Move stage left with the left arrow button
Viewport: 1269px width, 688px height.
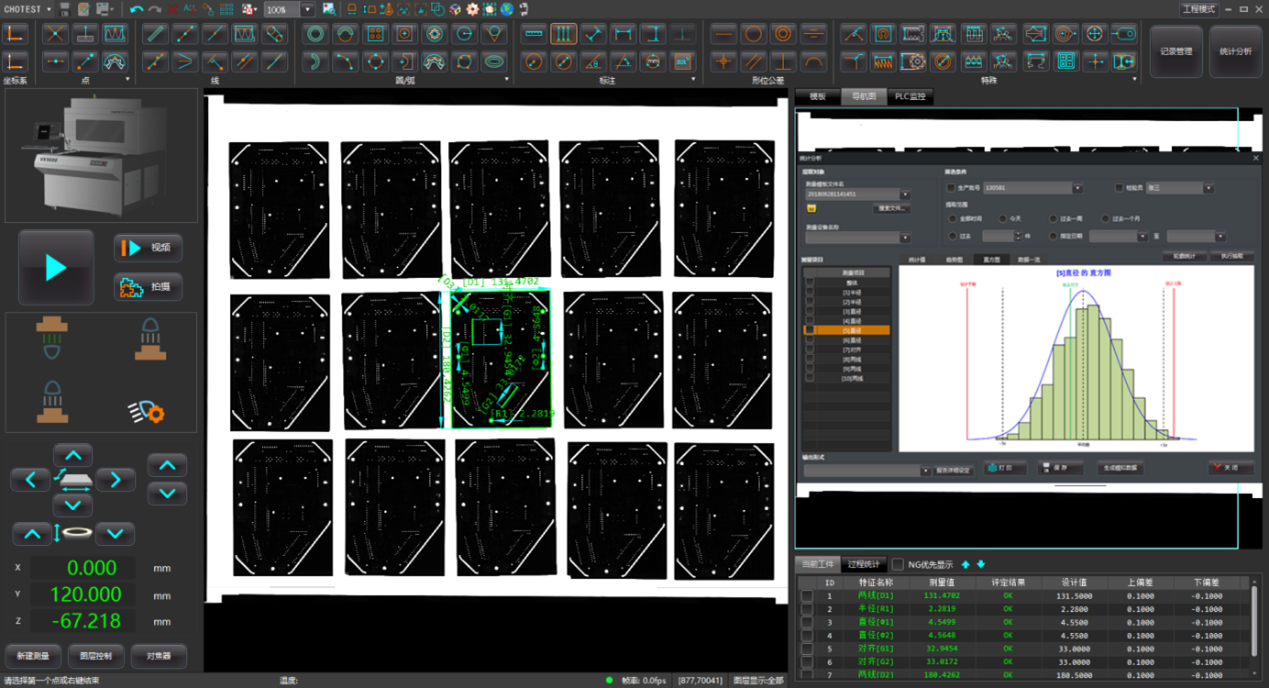pos(30,480)
